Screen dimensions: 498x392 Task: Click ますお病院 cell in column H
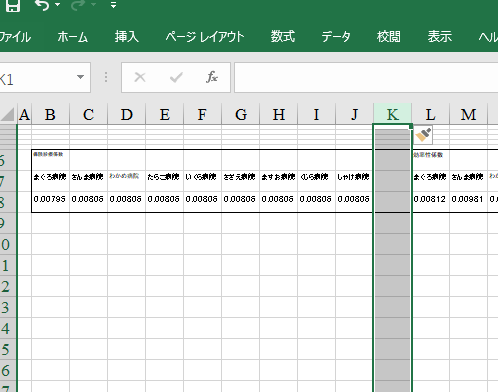(x=278, y=181)
